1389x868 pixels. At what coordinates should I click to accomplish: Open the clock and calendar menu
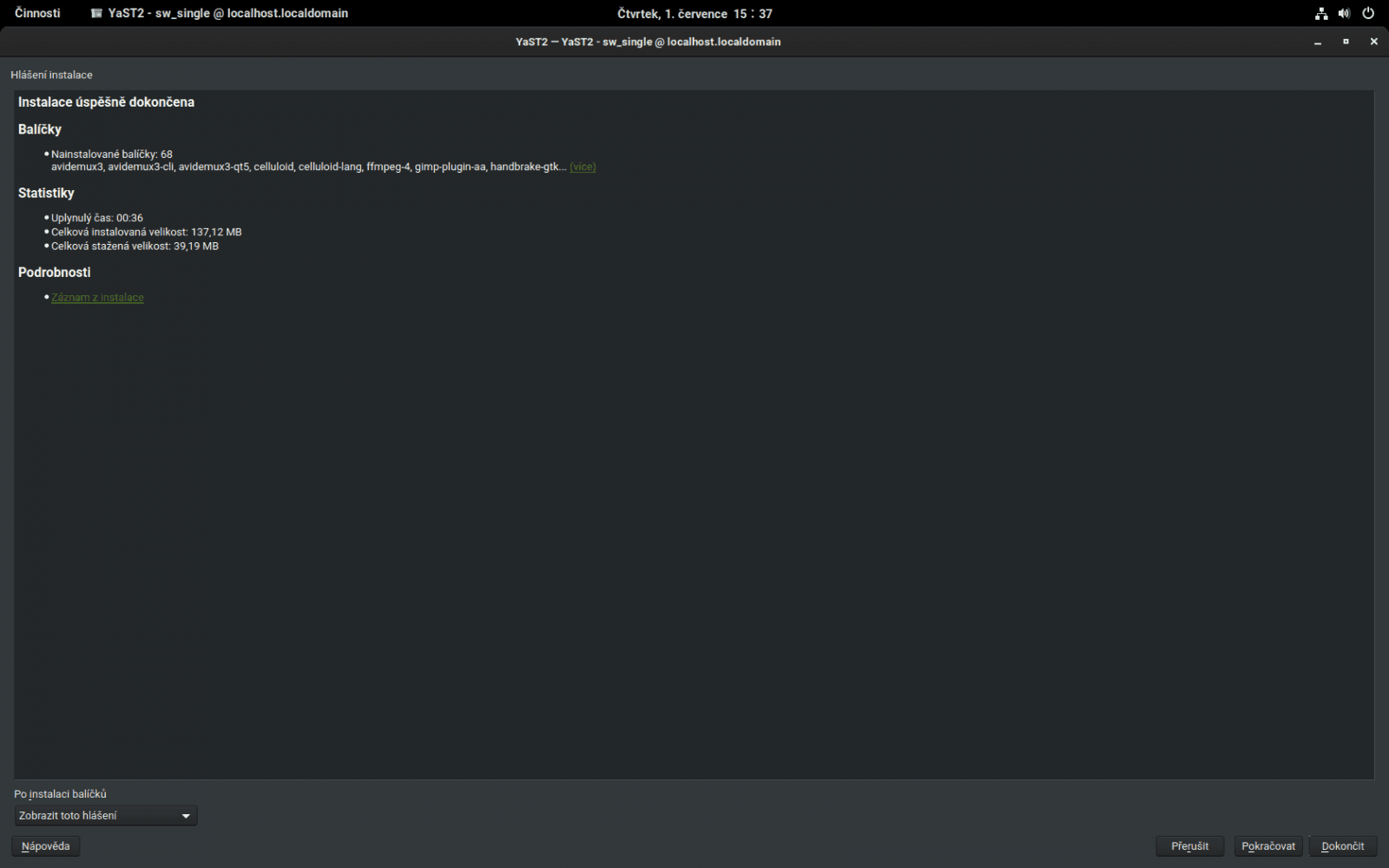click(693, 13)
